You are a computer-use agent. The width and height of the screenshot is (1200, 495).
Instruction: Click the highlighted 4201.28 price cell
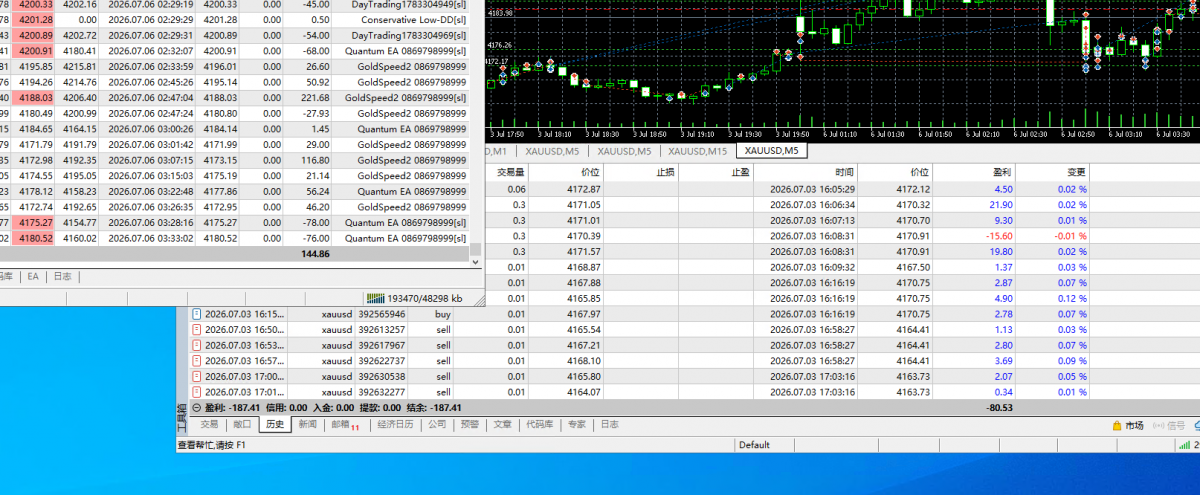(34, 19)
